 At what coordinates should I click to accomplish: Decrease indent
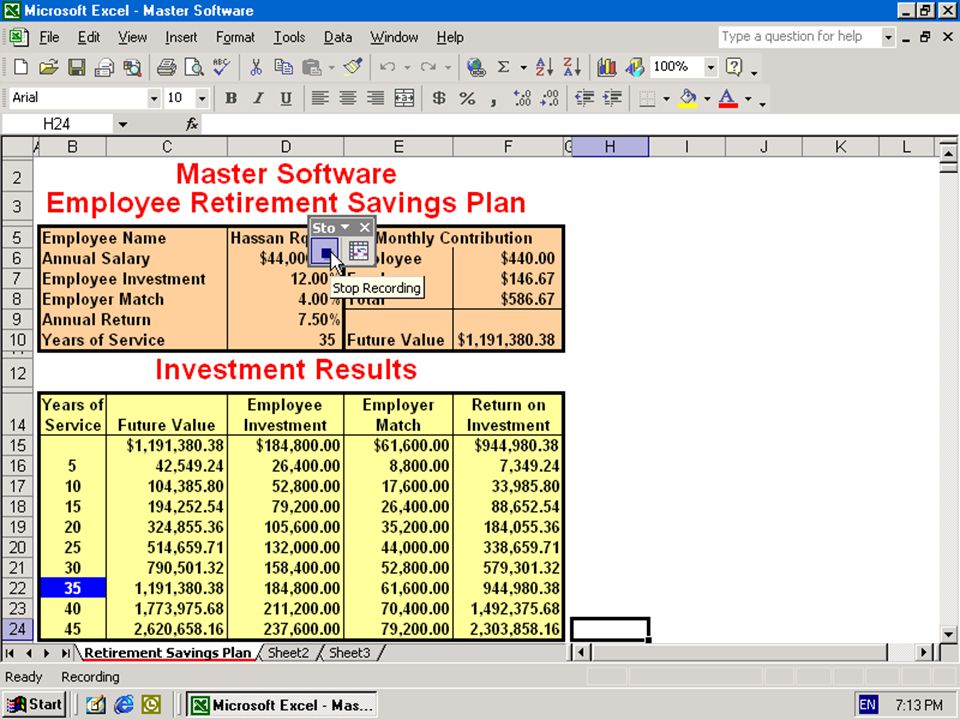pos(585,98)
